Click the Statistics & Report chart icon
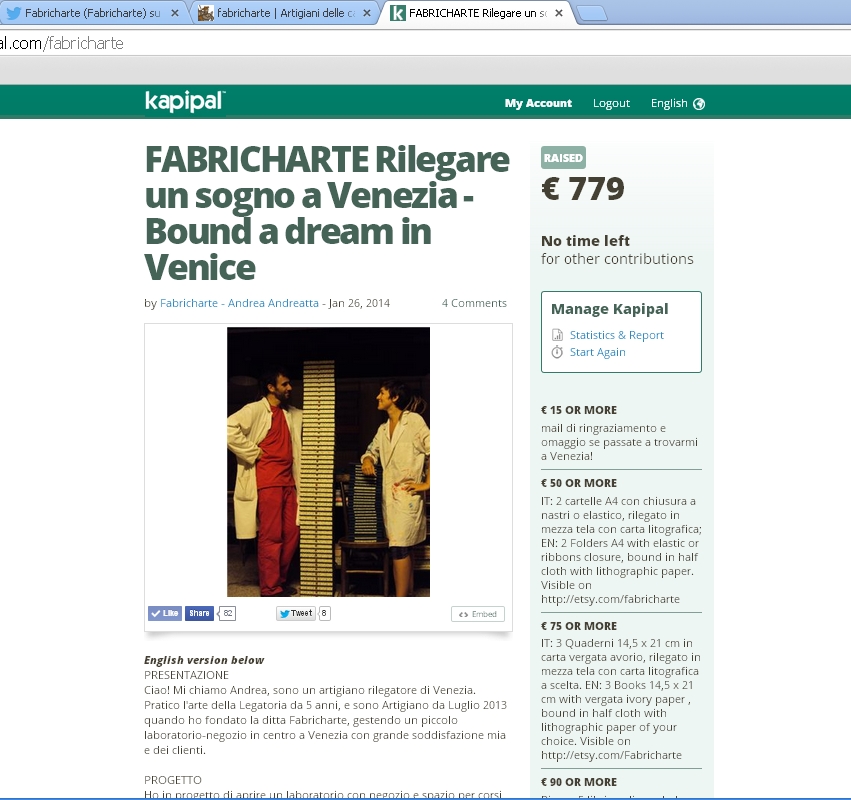 click(x=558, y=335)
